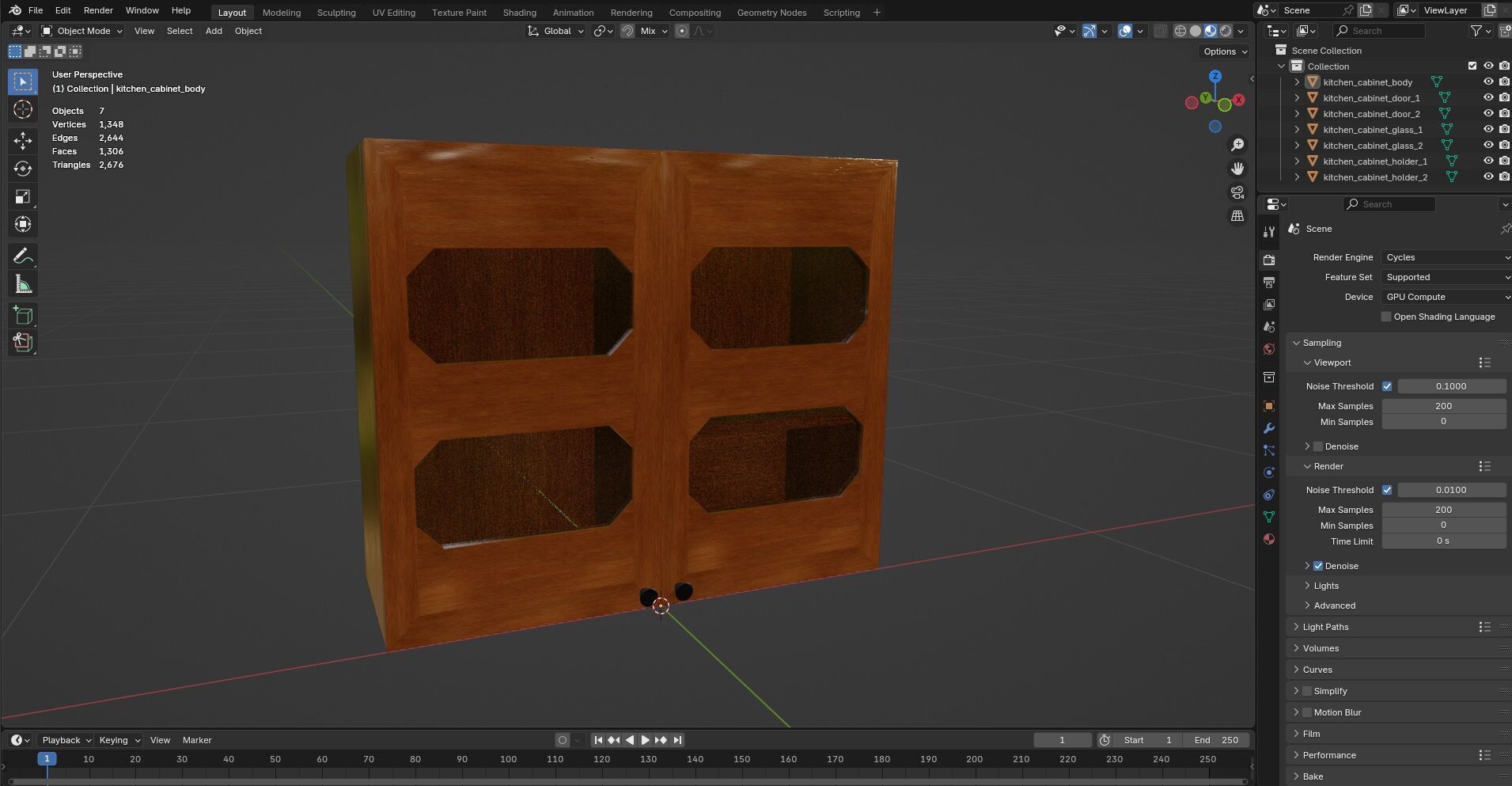This screenshot has width=1512, height=786.
Task: Select the Annotate tool
Action: click(x=23, y=256)
